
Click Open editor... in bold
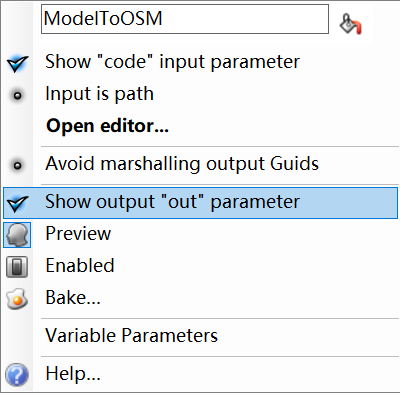[107, 126]
